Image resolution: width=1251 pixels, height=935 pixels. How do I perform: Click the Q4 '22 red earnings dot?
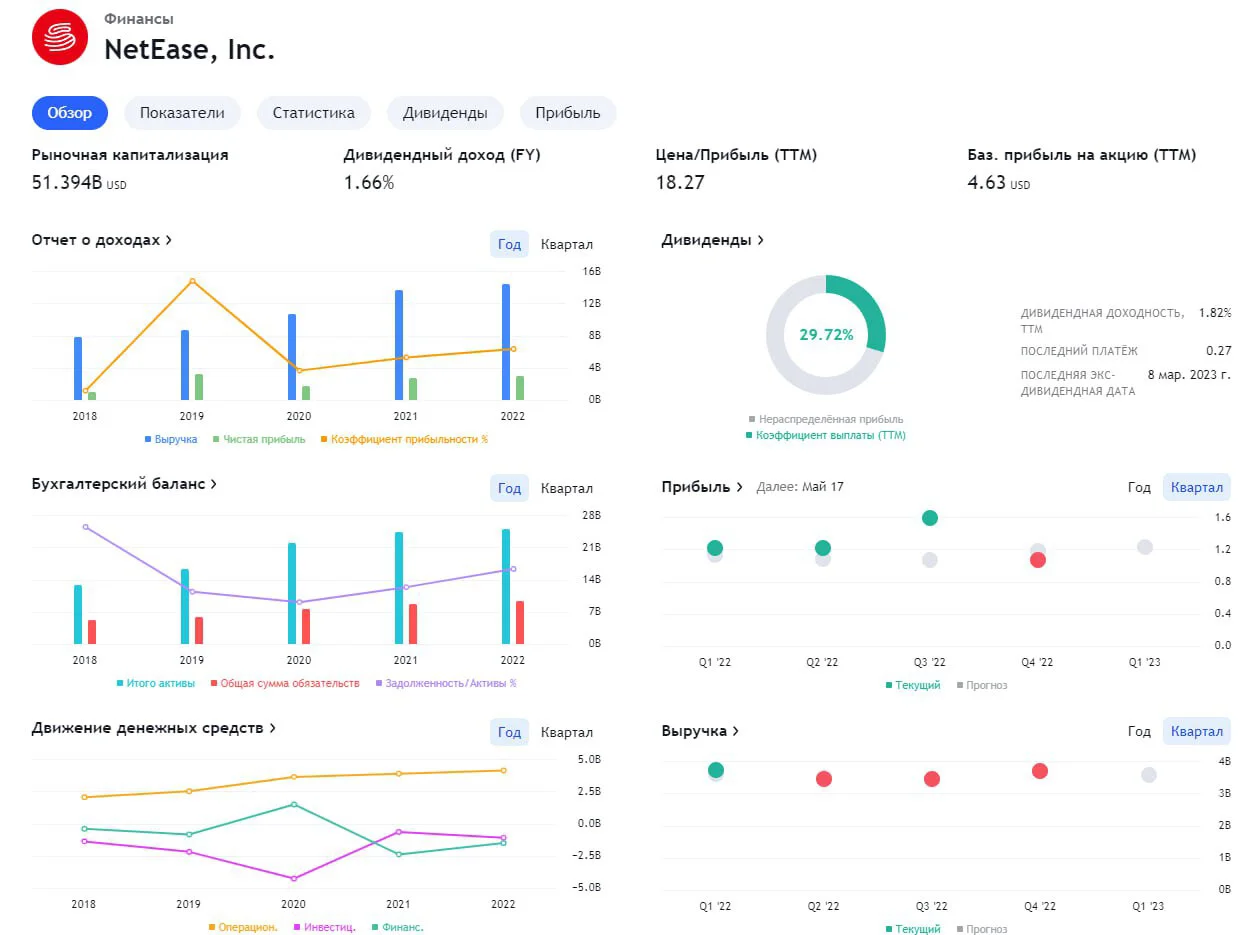point(1038,560)
